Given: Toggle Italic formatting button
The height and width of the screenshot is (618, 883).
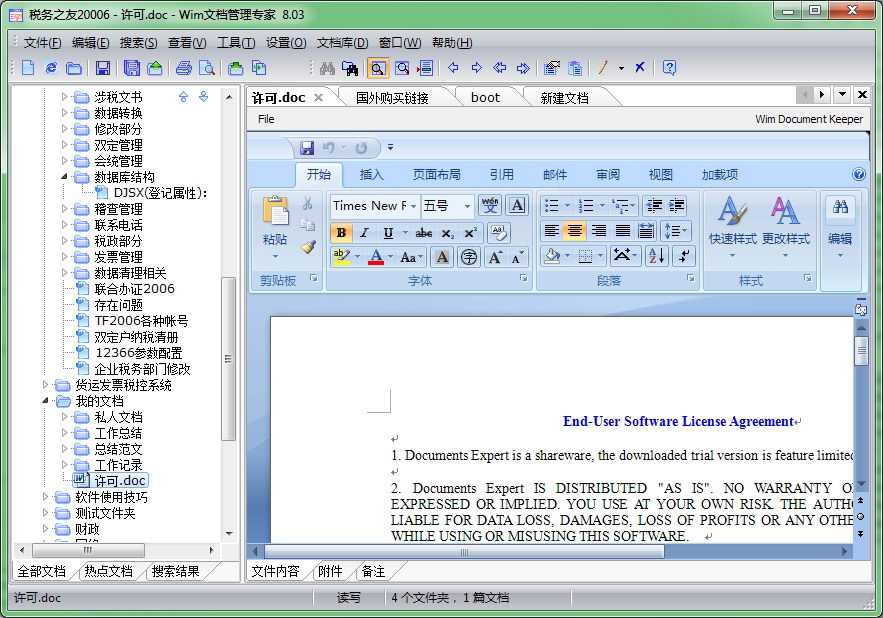Looking at the screenshot, I should [x=364, y=233].
